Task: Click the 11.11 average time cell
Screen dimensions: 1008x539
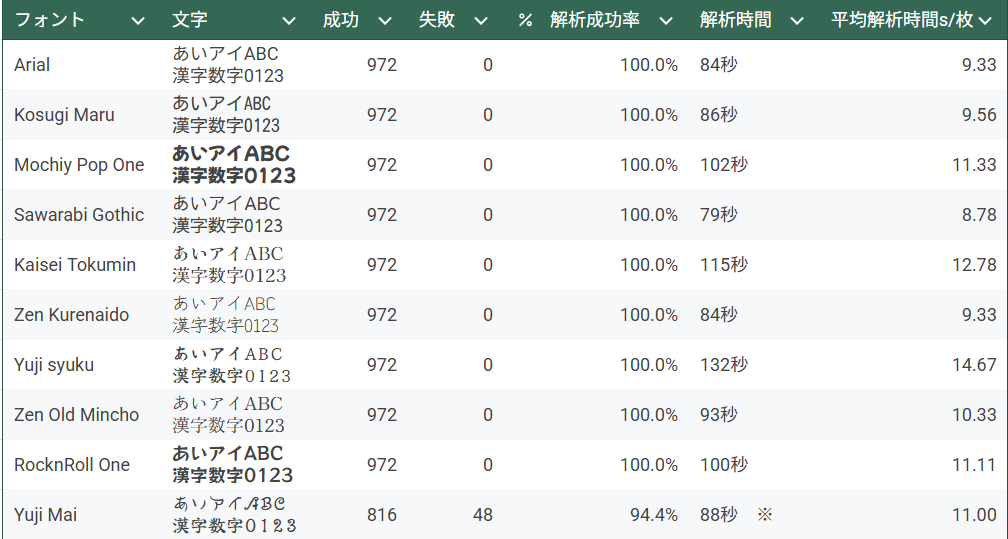Action: [x=974, y=465]
